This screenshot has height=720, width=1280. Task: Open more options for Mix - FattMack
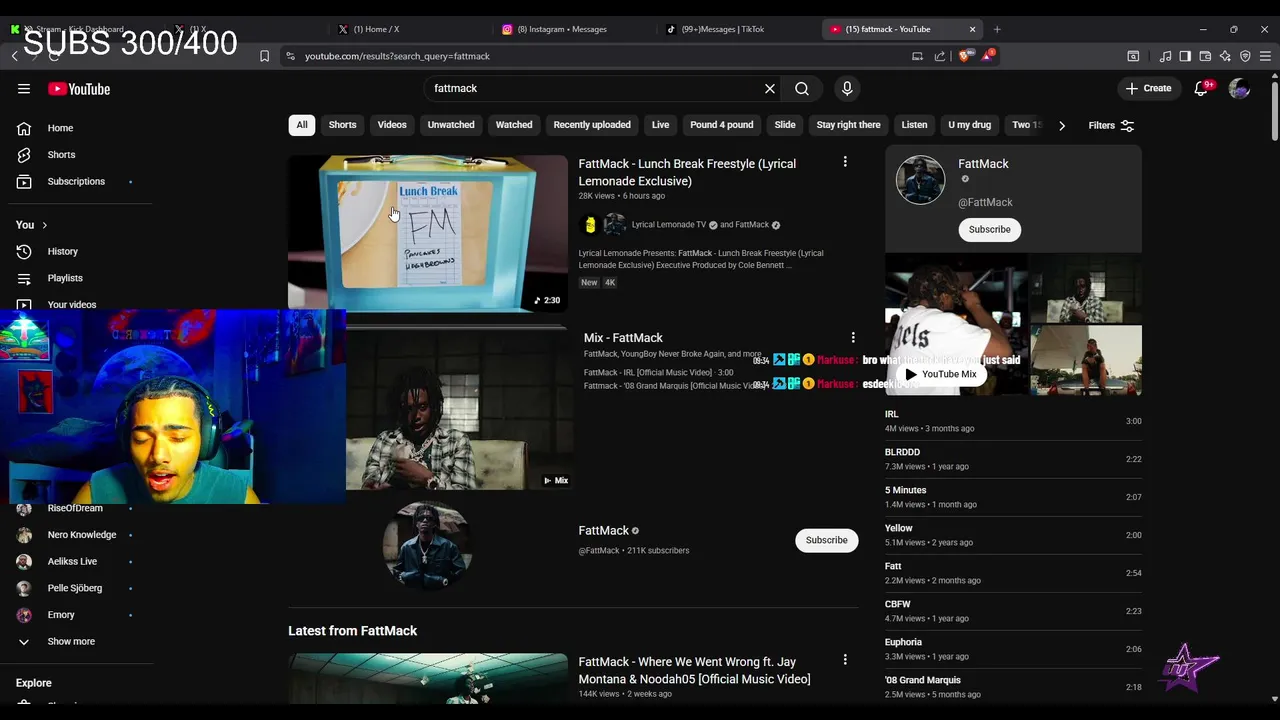click(x=853, y=338)
